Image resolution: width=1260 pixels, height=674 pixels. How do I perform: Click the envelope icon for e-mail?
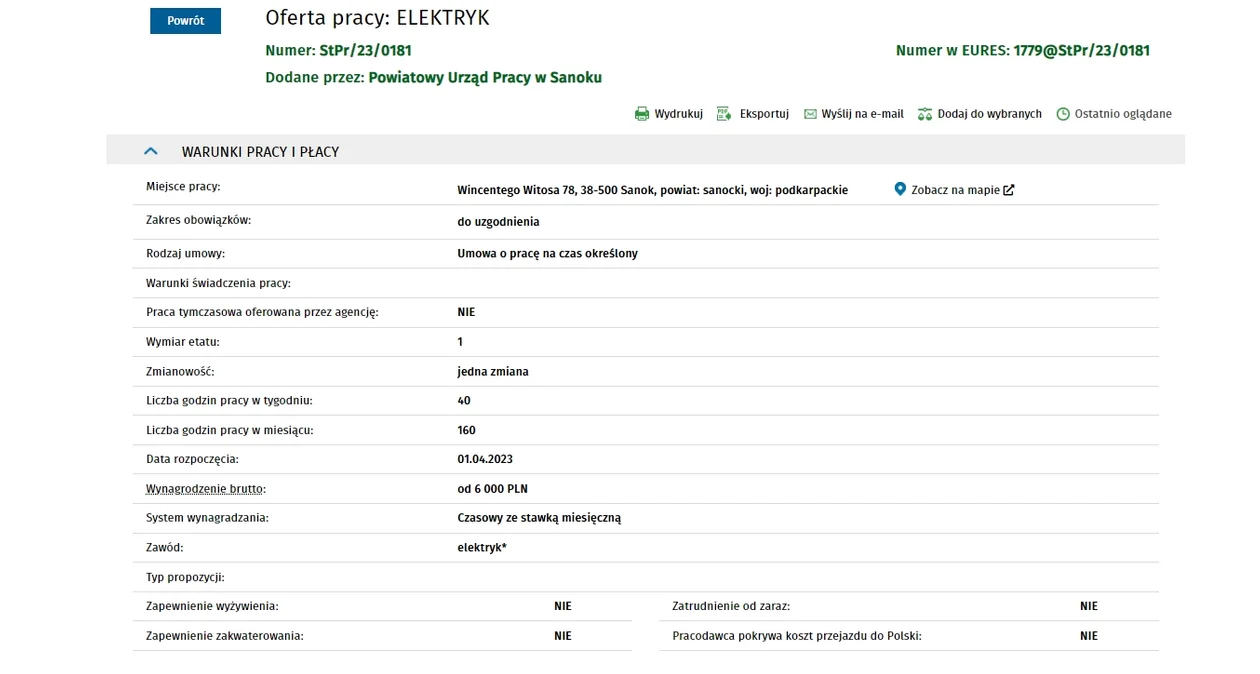click(810, 114)
